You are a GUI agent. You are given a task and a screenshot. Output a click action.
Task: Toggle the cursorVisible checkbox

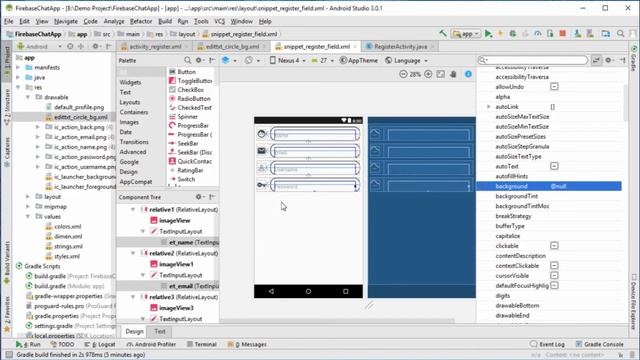[554, 276]
